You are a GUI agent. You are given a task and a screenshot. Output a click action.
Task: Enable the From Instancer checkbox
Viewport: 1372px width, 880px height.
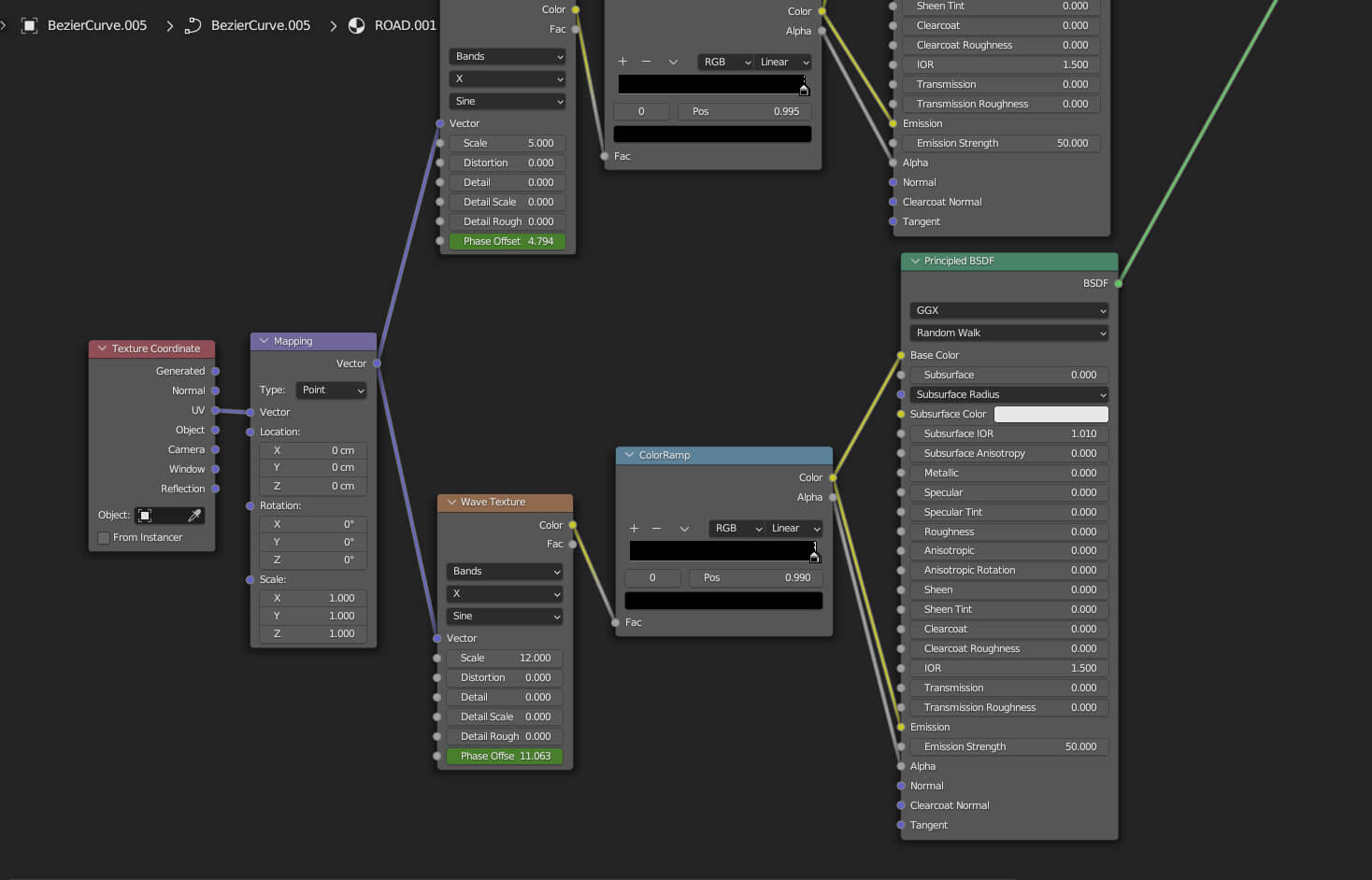[x=104, y=538]
